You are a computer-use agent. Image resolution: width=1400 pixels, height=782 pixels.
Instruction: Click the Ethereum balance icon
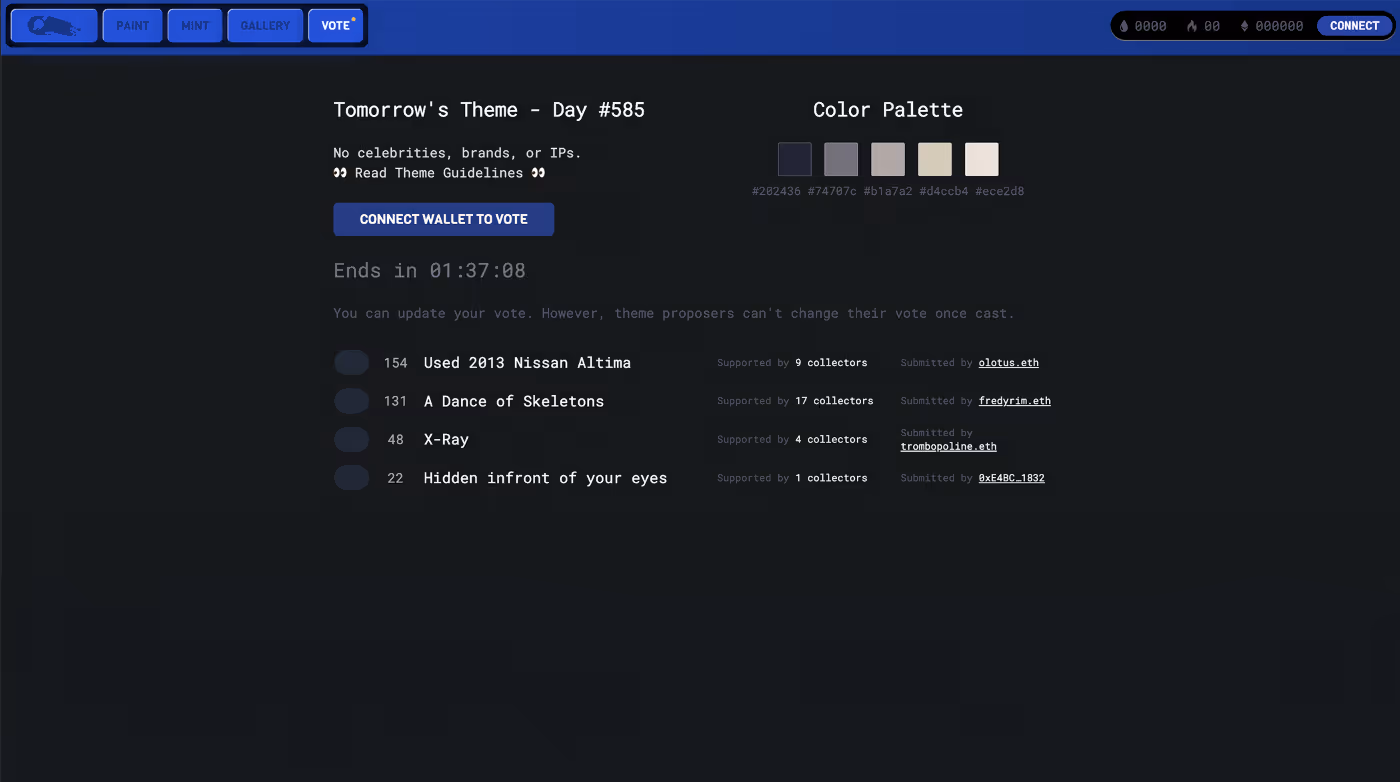[x=1244, y=26]
